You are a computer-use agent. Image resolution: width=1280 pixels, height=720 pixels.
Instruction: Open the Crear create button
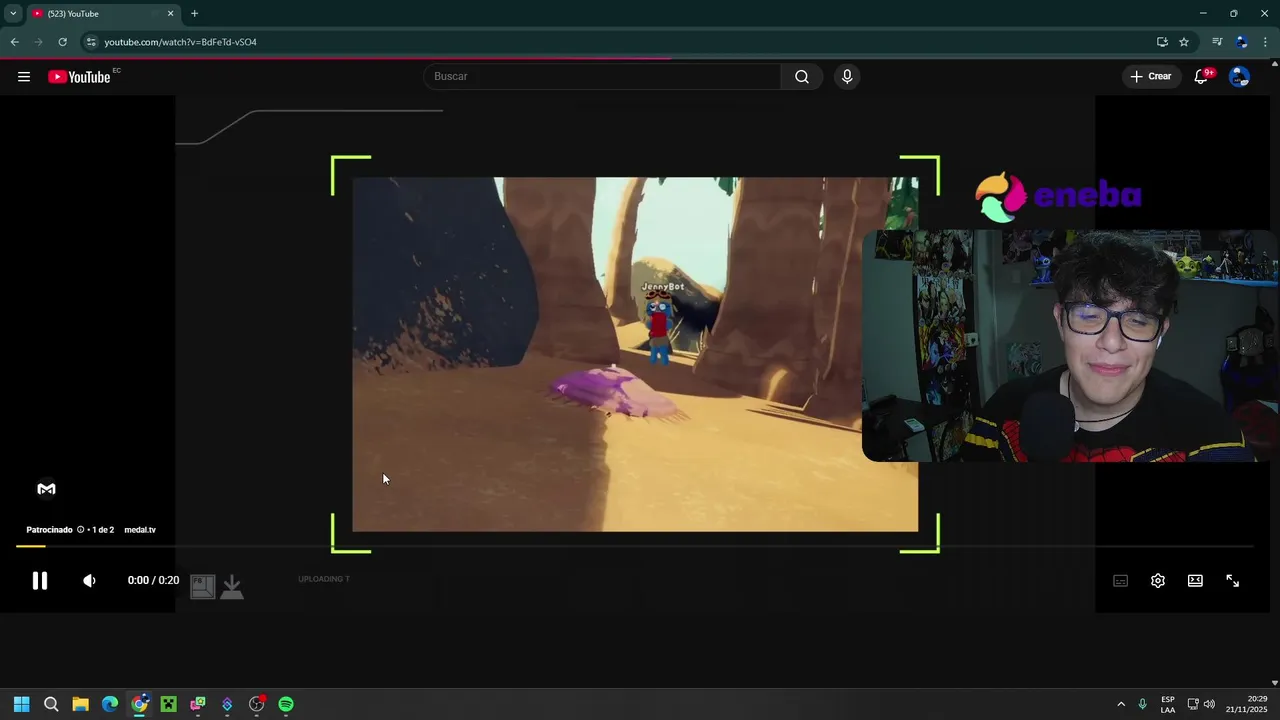pyautogui.click(x=1150, y=77)
